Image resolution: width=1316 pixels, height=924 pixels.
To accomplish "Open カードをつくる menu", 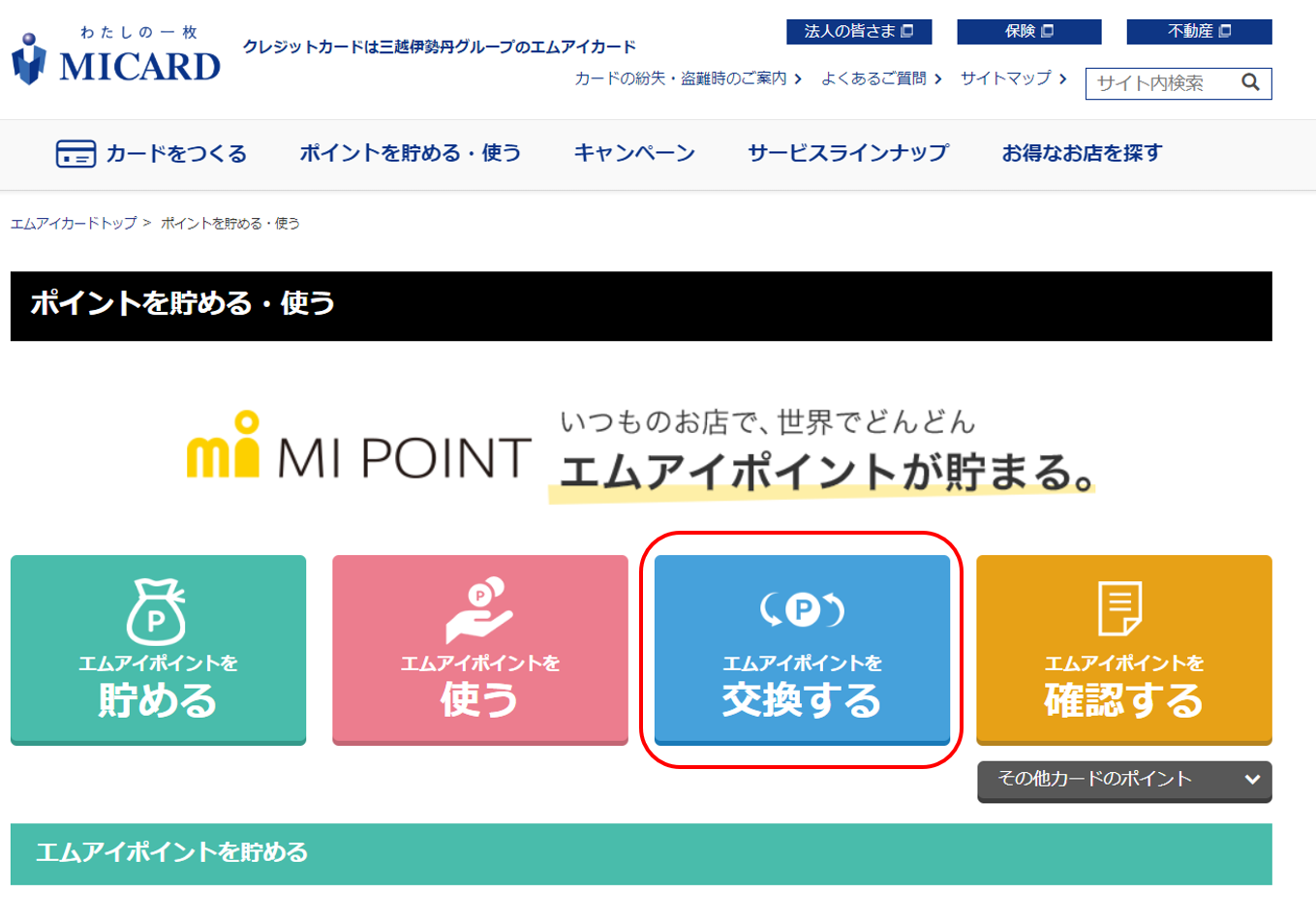I will point(152,154).
